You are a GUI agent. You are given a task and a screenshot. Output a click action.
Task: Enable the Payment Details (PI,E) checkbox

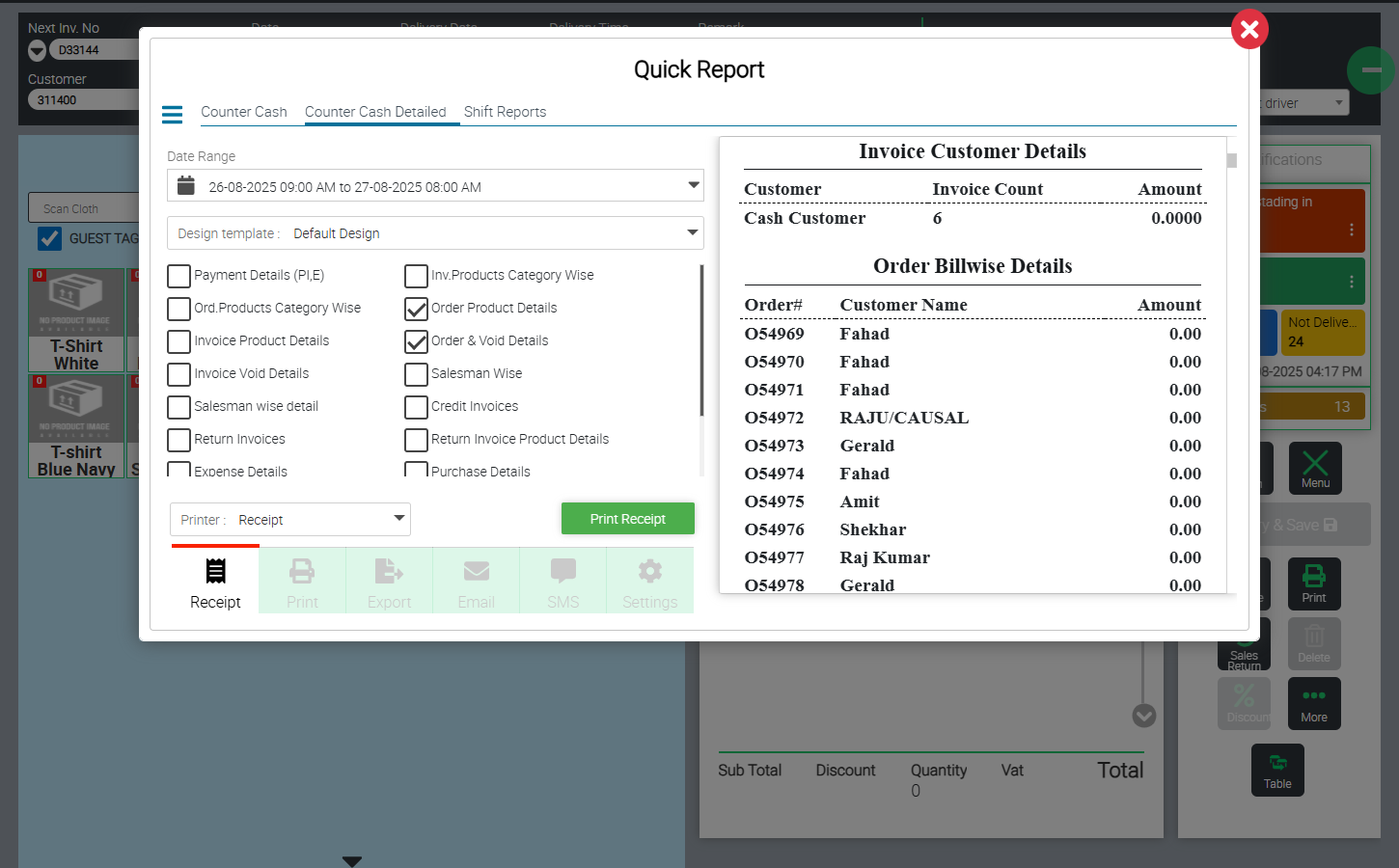[x=178, y=276]
